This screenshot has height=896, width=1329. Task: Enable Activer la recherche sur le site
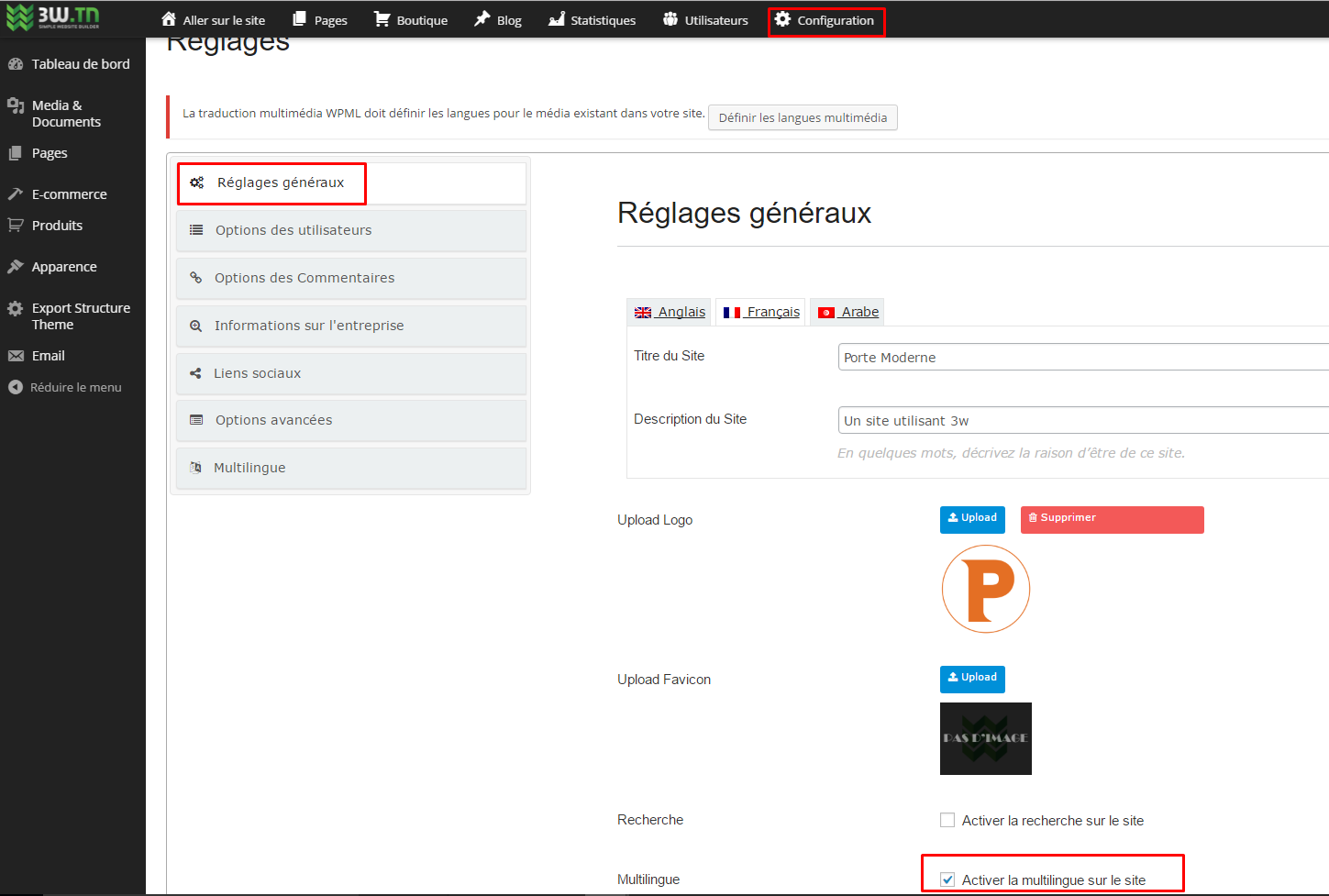pyautogui.click(x=947, y=820)
